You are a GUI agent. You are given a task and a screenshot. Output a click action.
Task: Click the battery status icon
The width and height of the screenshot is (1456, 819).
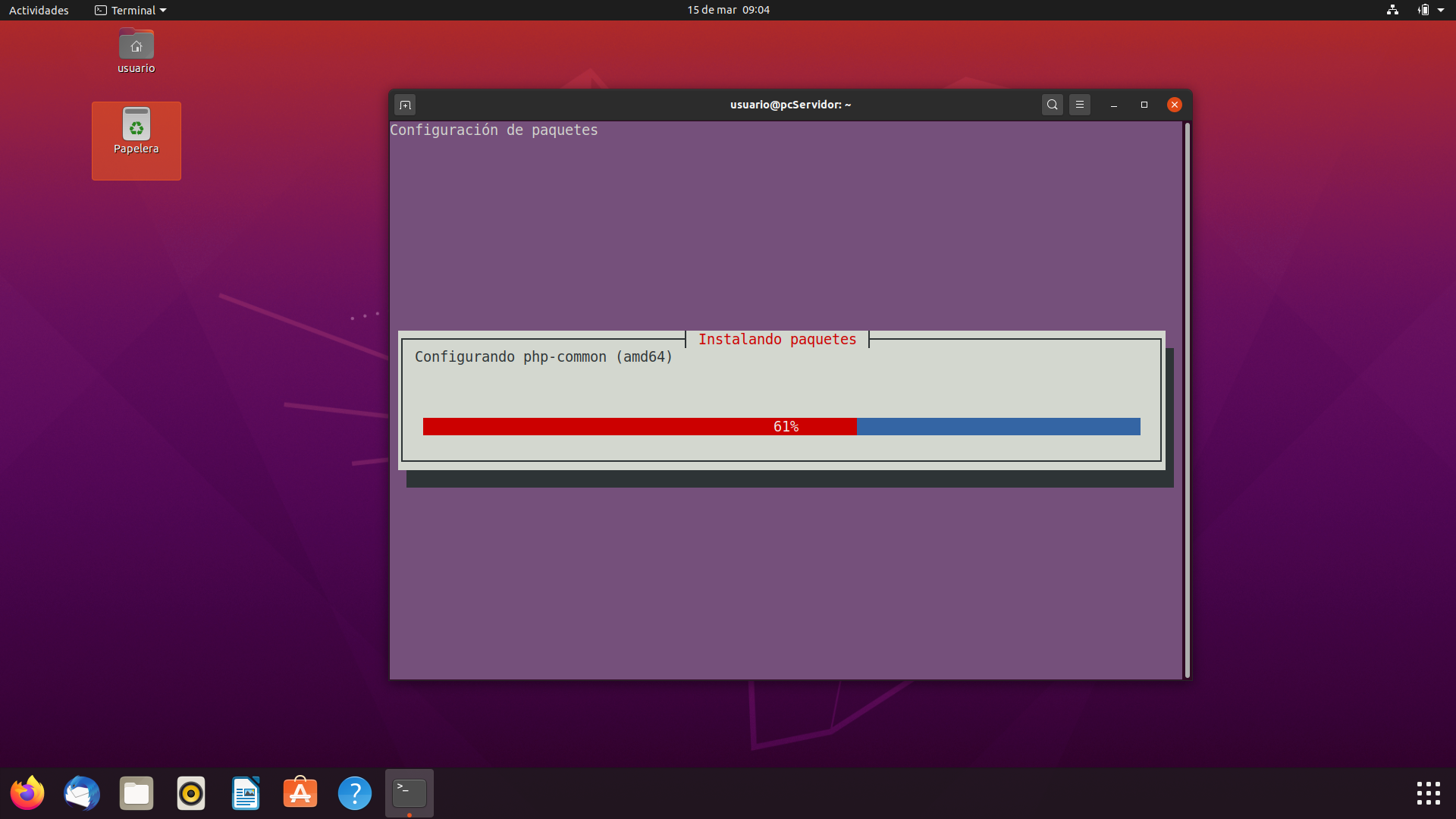click(x=1423, y=10)
